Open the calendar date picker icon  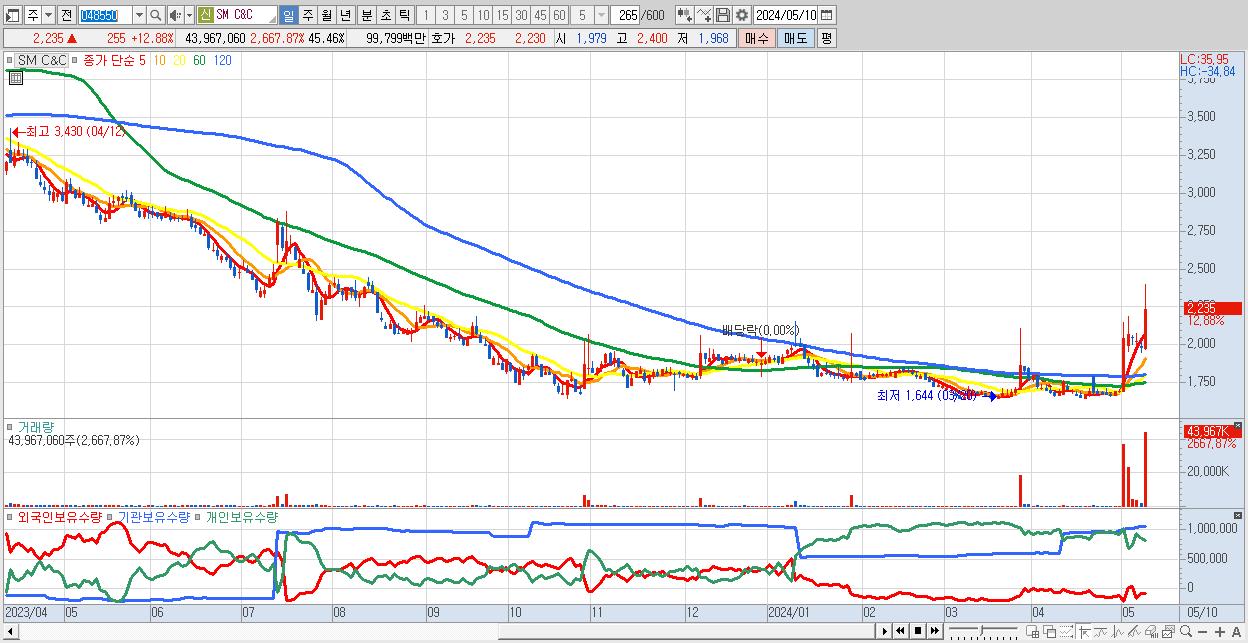pyautogui.click(x=827, y=15)
